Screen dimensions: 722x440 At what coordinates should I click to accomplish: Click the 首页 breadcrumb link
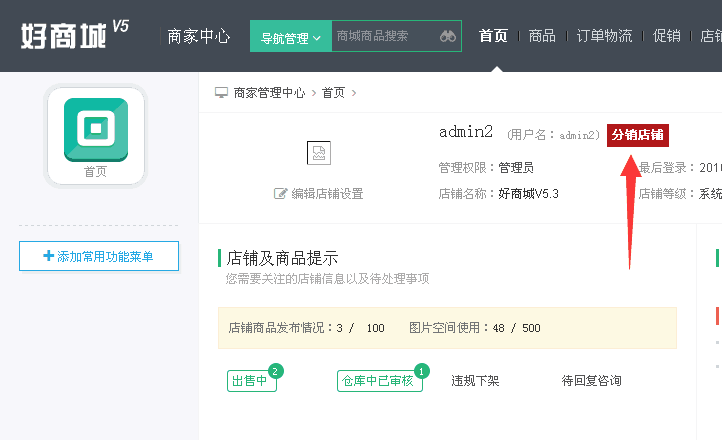(x=333, y=93)
